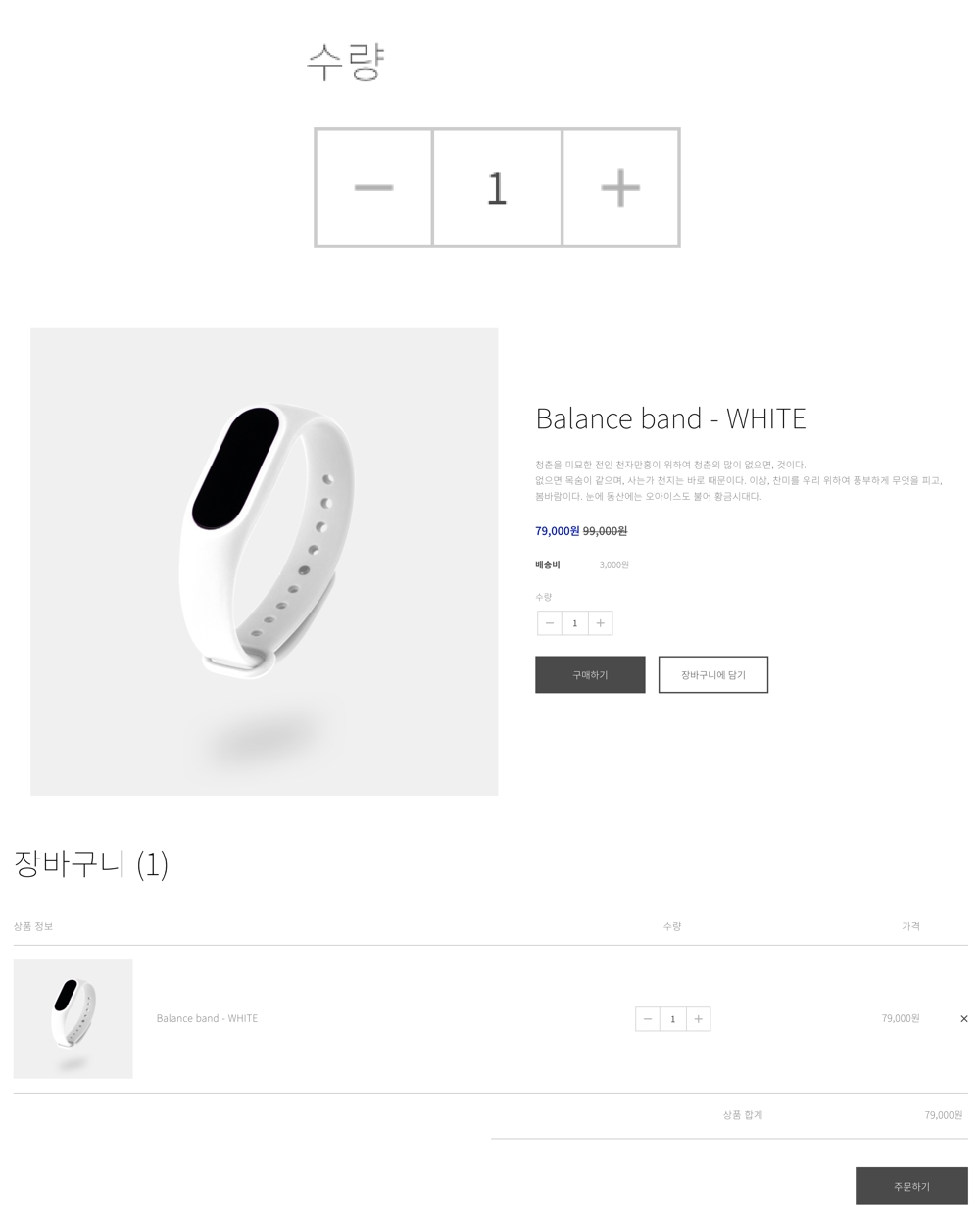
Task: Decrease quantity in the cart row
Action: [x=648, y=1019]
